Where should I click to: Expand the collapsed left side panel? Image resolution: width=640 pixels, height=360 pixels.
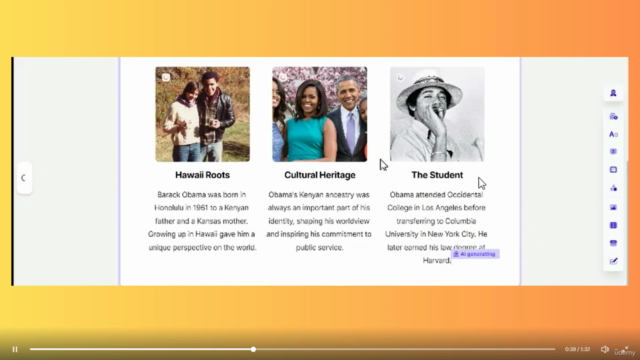tap(24, 178)
